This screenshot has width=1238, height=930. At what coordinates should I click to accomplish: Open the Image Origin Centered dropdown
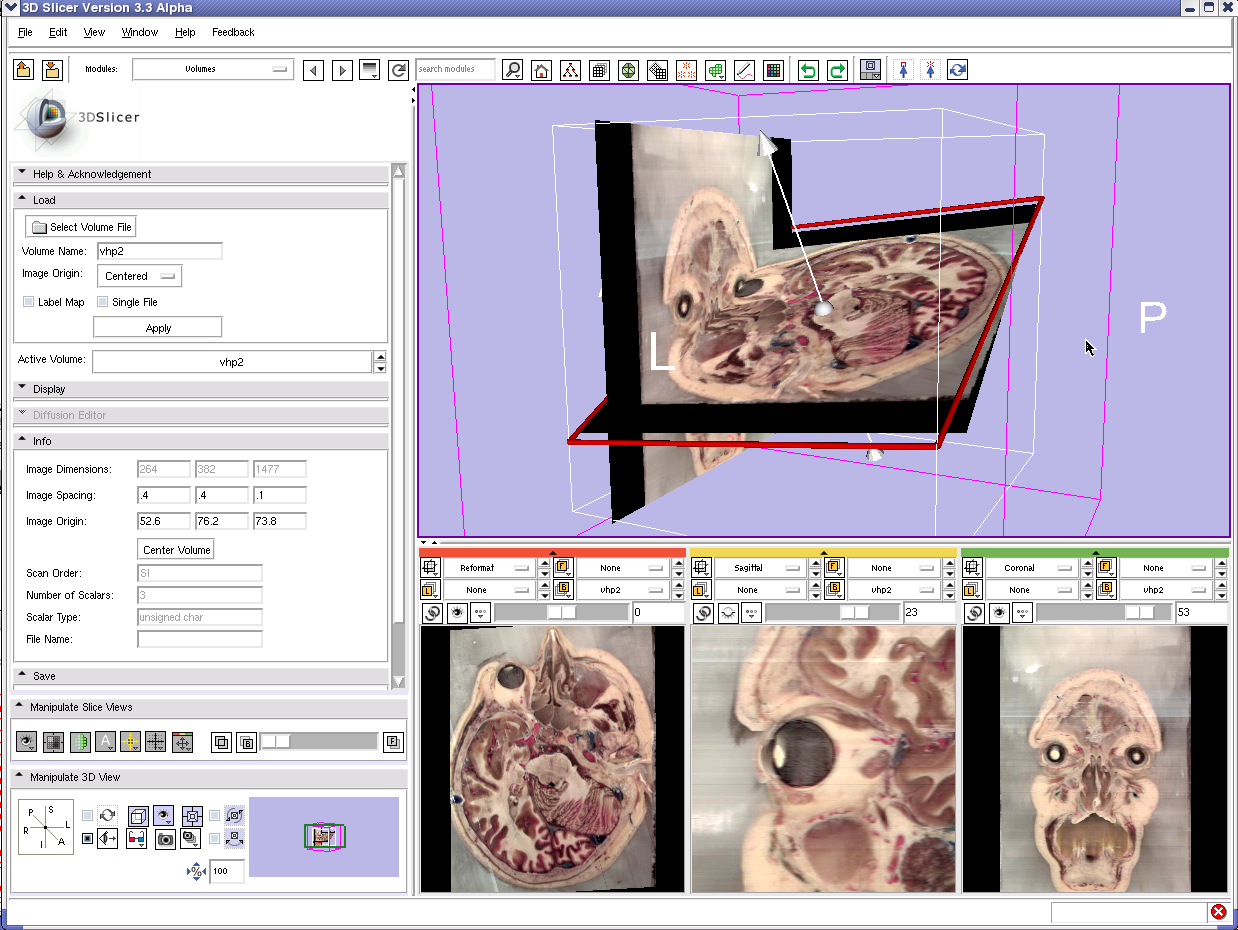[139, 276]
